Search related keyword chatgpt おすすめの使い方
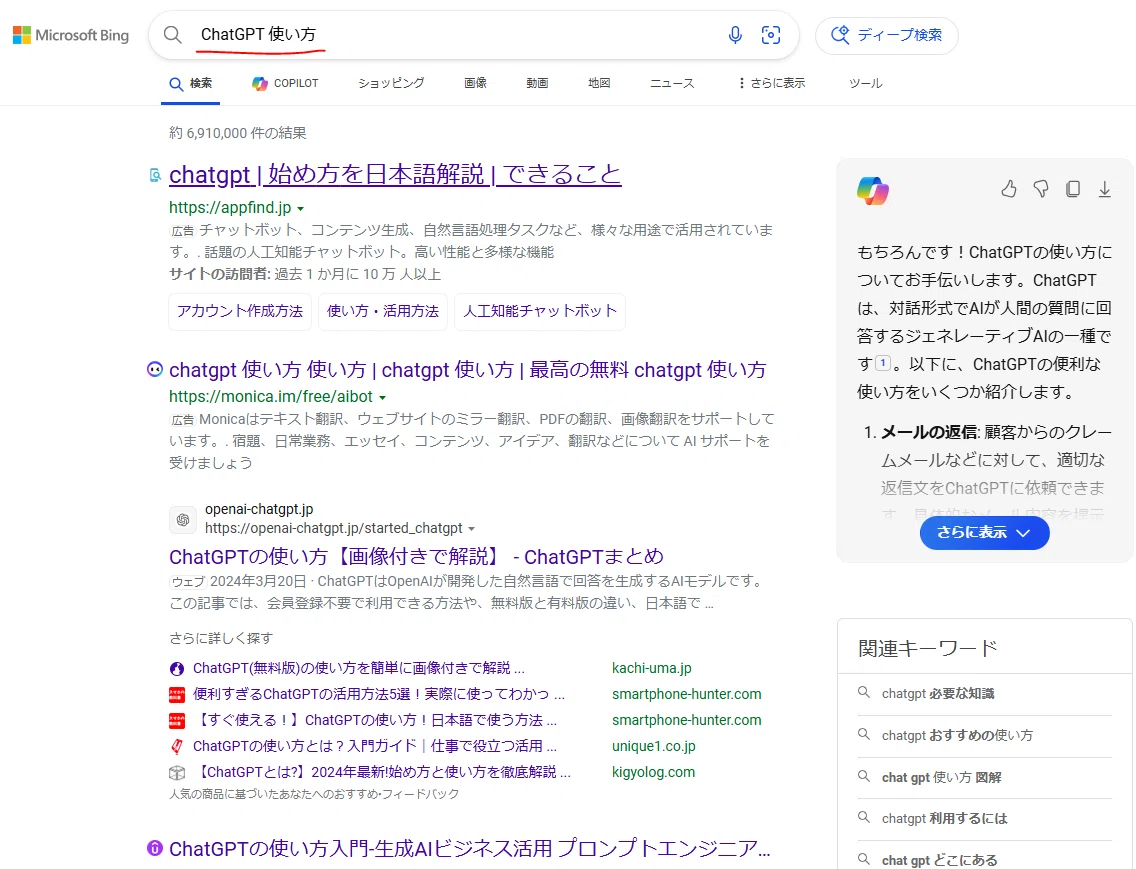The image size is (1136, 869). coord(957,736)
